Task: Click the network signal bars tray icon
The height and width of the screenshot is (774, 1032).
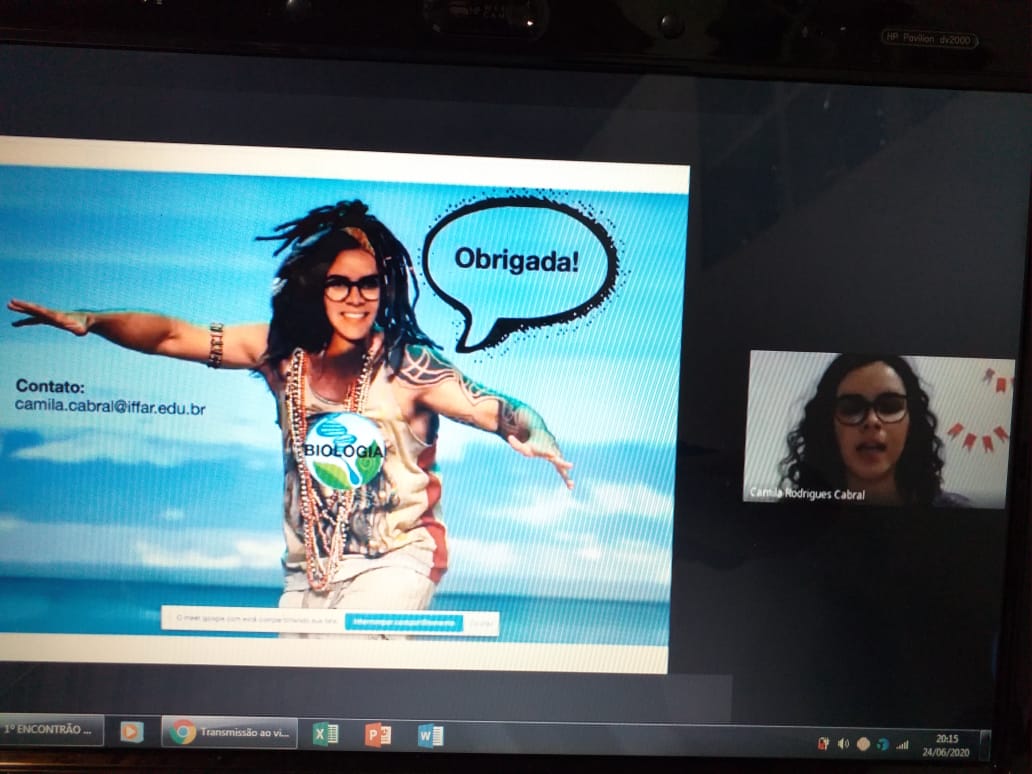Action: (x=902, y=744)
